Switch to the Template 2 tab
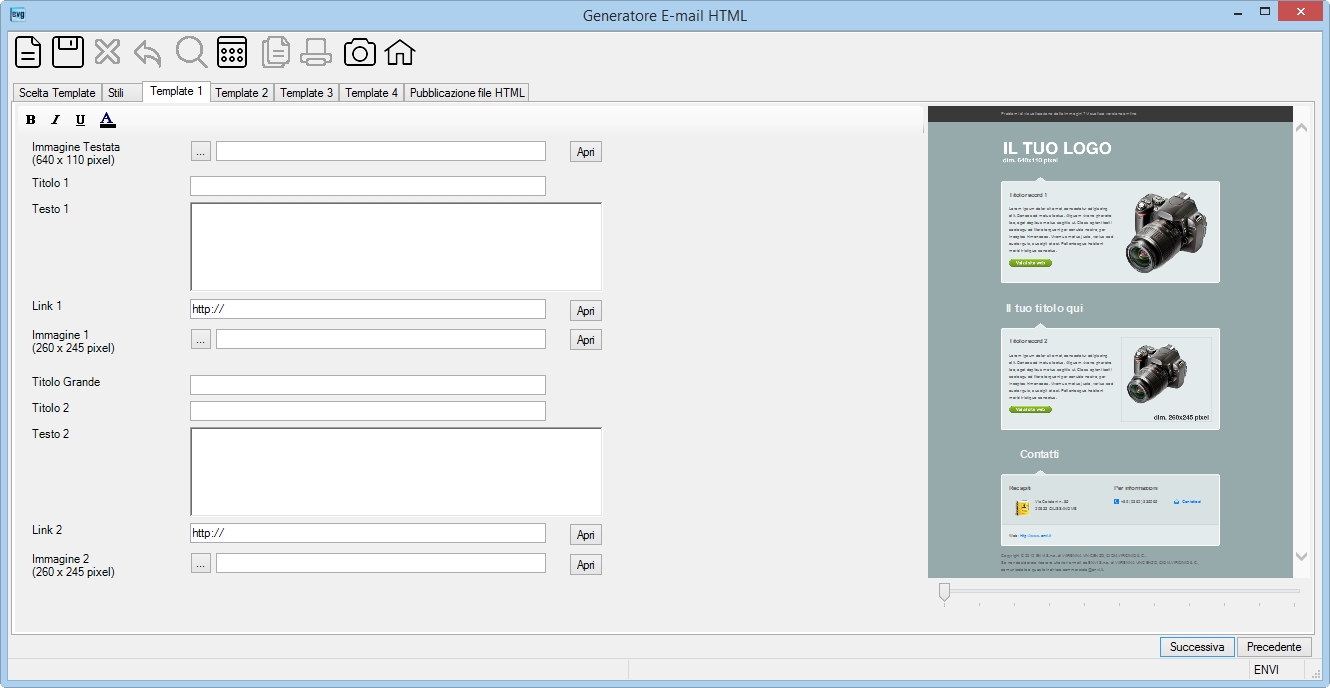The height and width of the screenshot is (688, 1330). click(x=242, y=93)
